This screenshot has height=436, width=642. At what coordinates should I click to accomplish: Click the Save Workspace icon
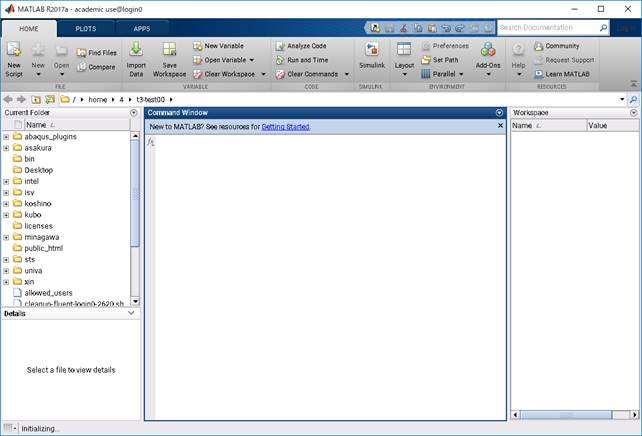170,50
